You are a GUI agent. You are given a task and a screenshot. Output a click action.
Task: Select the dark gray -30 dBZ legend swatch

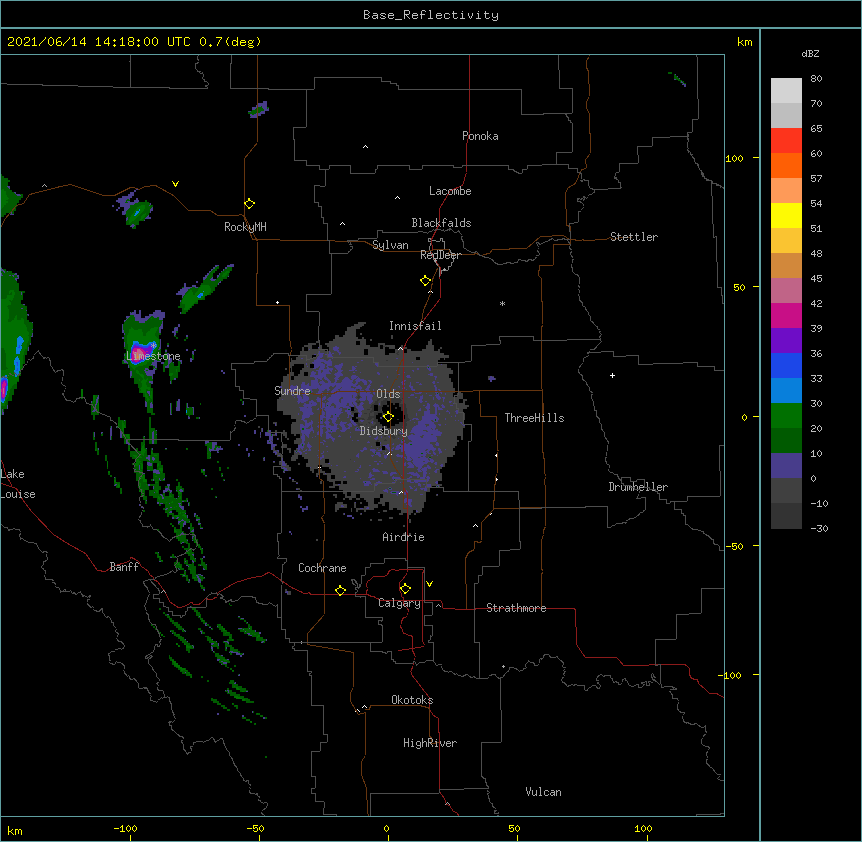pyautogui.click(x=786, y=516)
